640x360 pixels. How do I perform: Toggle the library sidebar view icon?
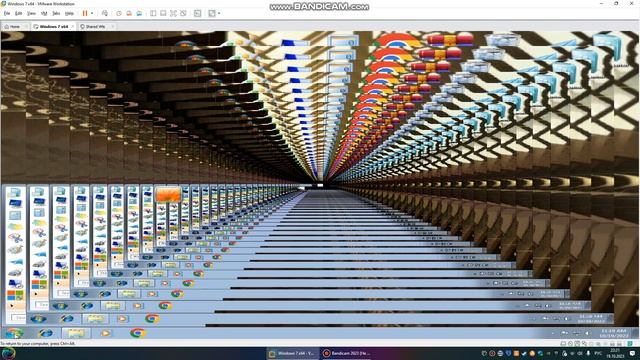point(153,13)
